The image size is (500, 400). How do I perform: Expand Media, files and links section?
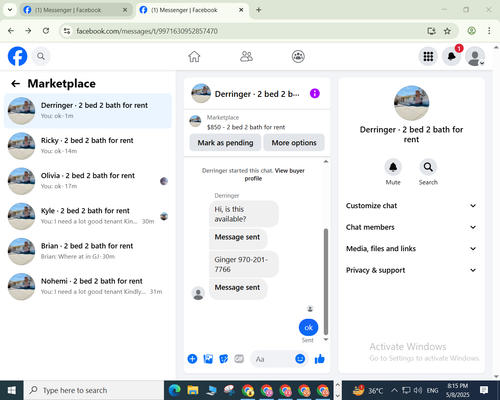point(411,249)
